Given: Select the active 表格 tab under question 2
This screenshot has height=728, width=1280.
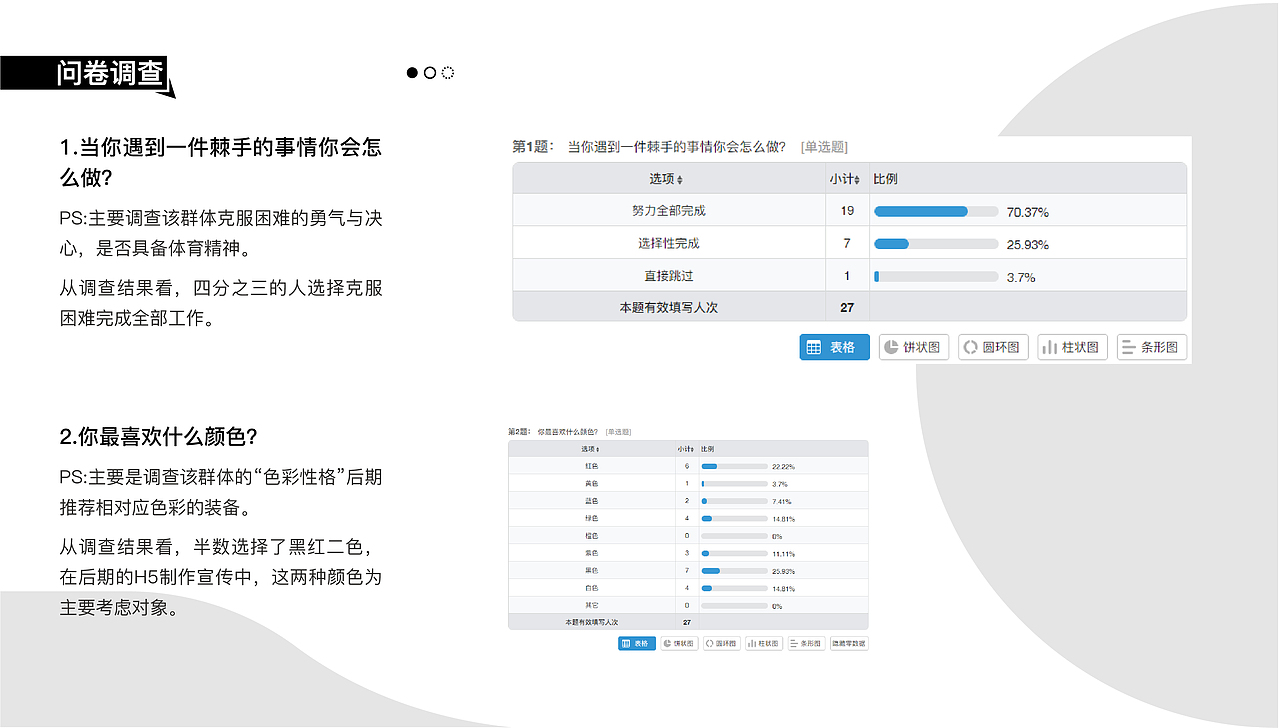Looking at the screenshot, I should [x=636, y=643].
